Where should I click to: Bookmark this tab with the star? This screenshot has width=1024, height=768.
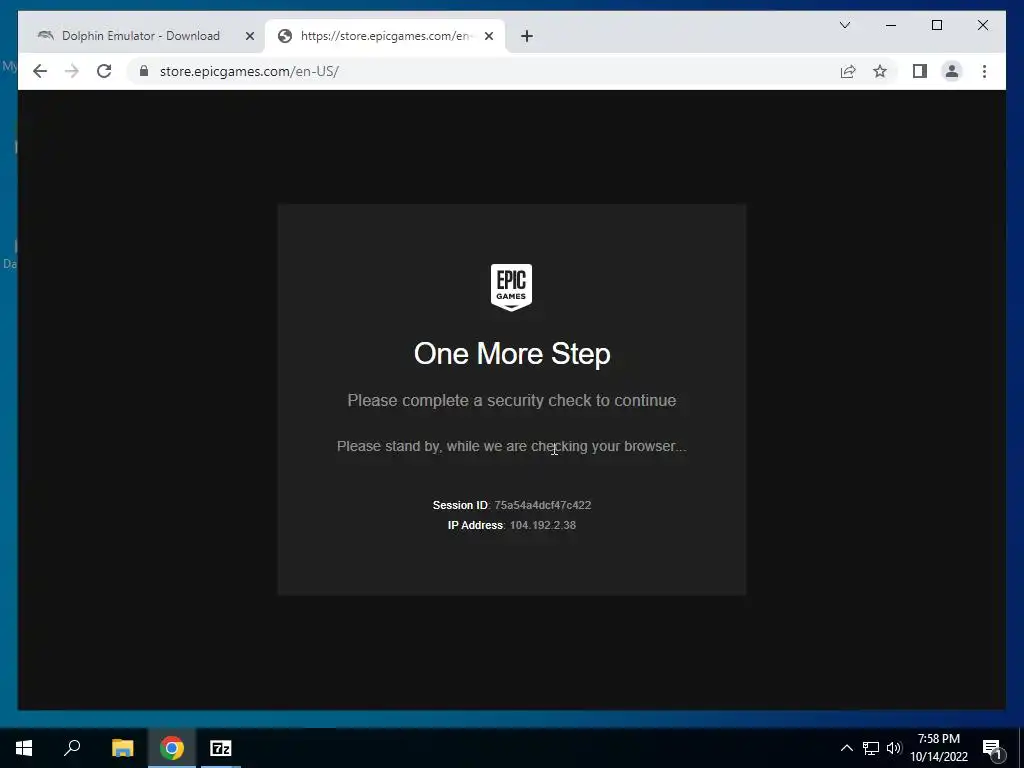880,71
